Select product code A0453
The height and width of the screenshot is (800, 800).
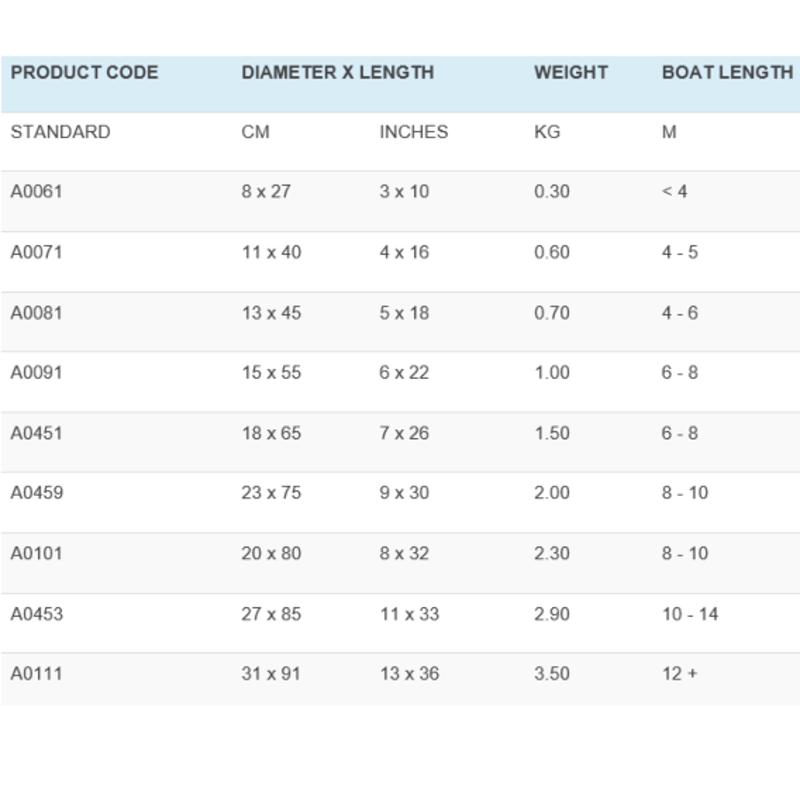[36, 614]
